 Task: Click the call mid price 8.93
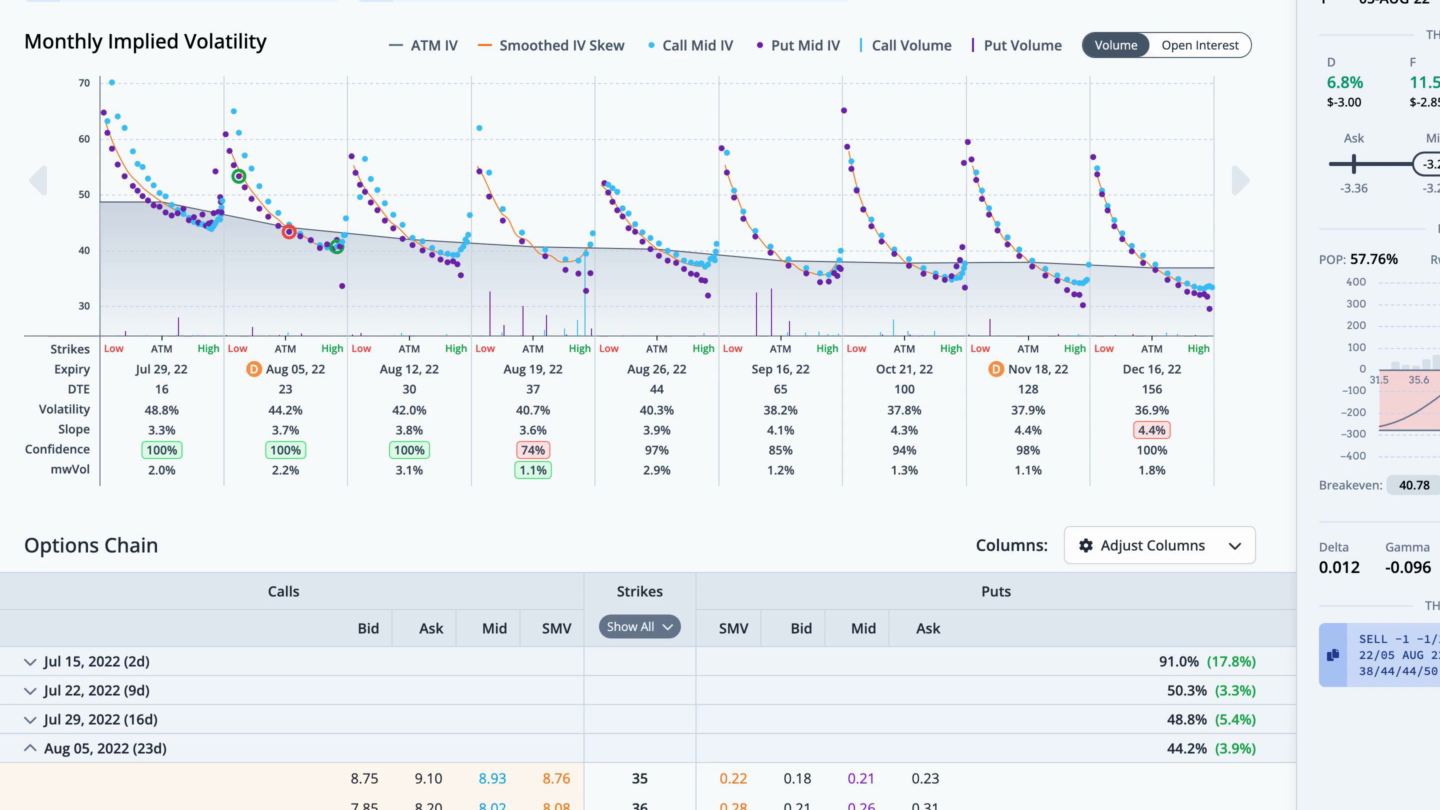coord(492,778)
